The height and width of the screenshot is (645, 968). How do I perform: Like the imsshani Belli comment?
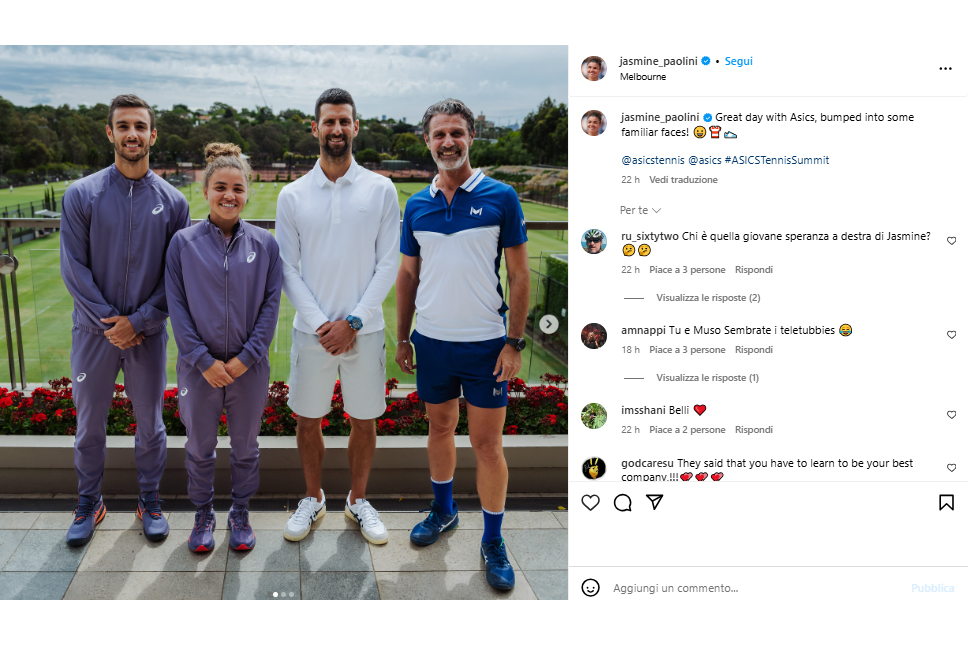click(951, 415)
